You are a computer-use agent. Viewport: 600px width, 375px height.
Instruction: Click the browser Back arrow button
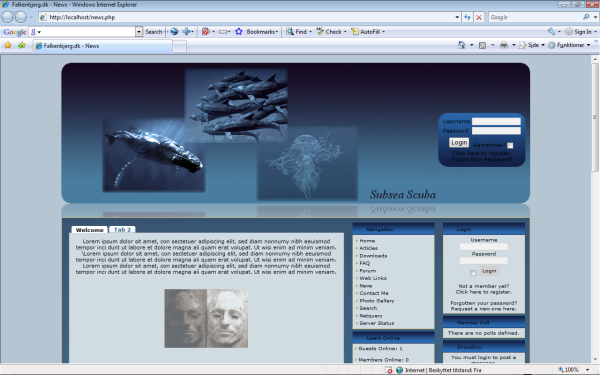tap(8, 17)
